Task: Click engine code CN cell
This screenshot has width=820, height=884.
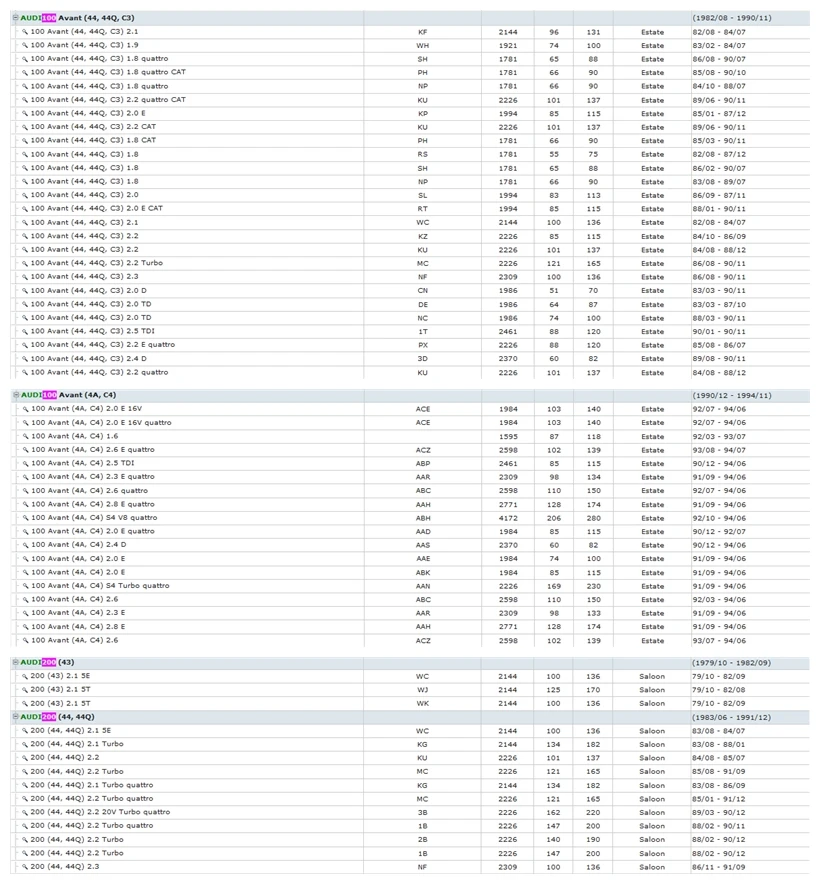Action: 422,291
